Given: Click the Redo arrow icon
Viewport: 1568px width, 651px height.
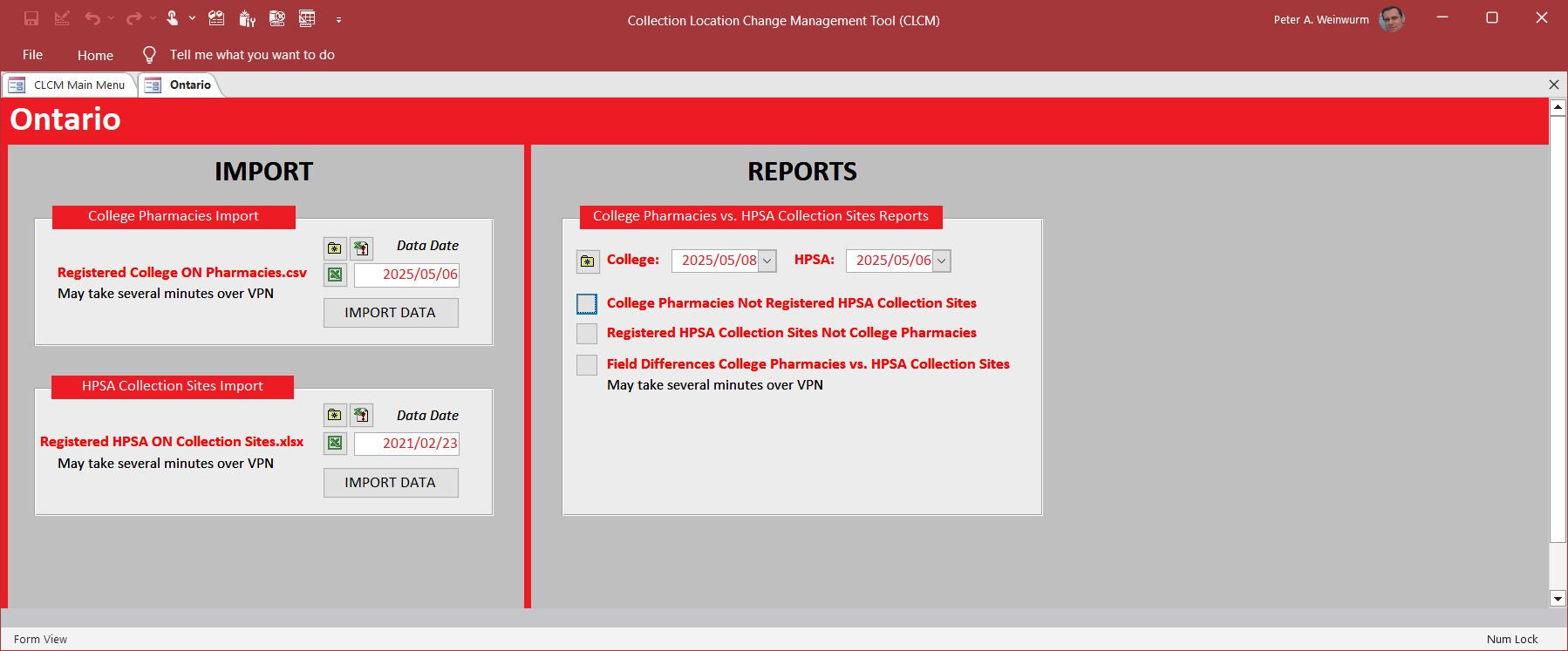Looking at the screenshot, I should [133, 18].
